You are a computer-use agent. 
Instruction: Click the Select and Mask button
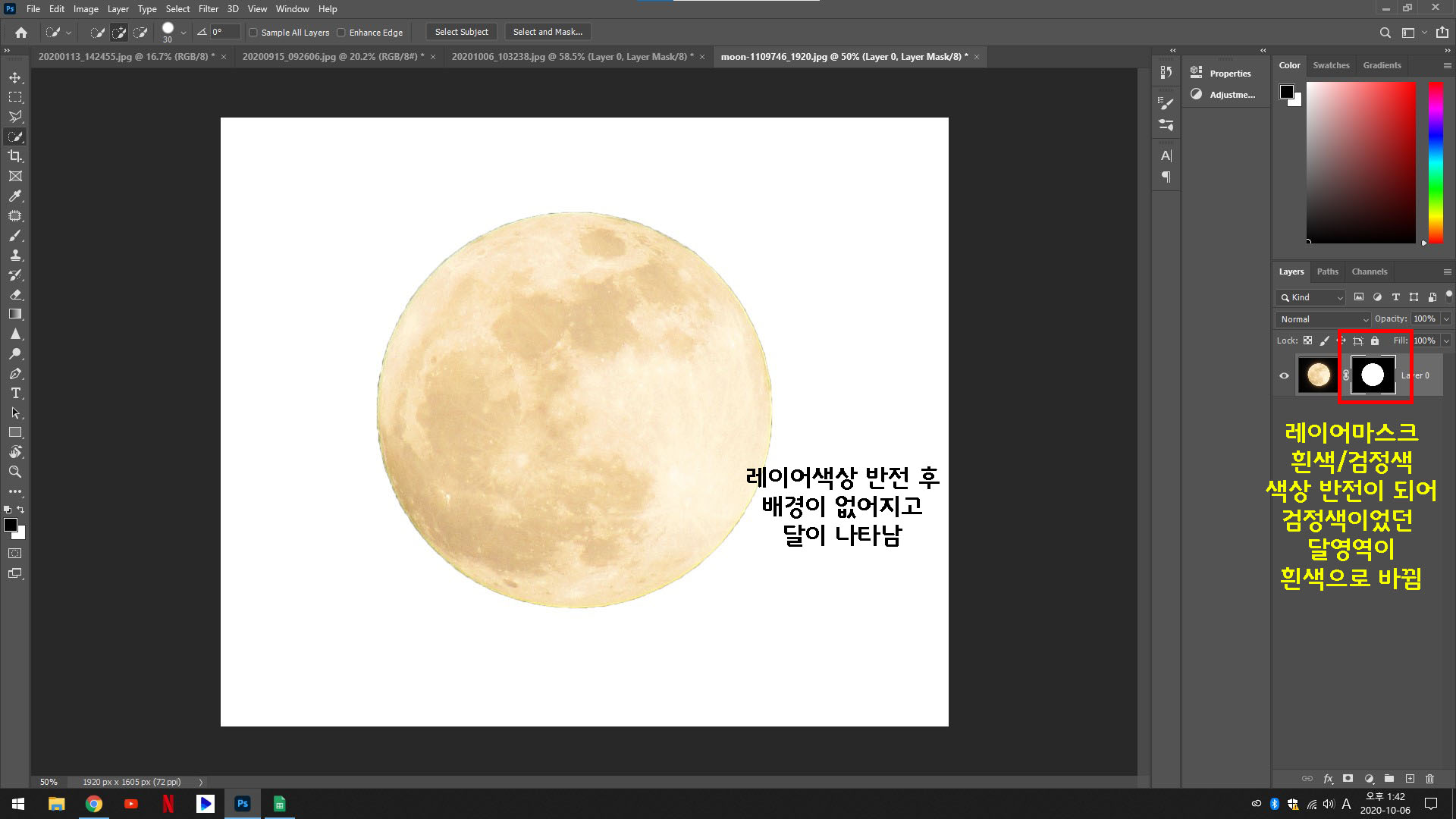(548, 32)
